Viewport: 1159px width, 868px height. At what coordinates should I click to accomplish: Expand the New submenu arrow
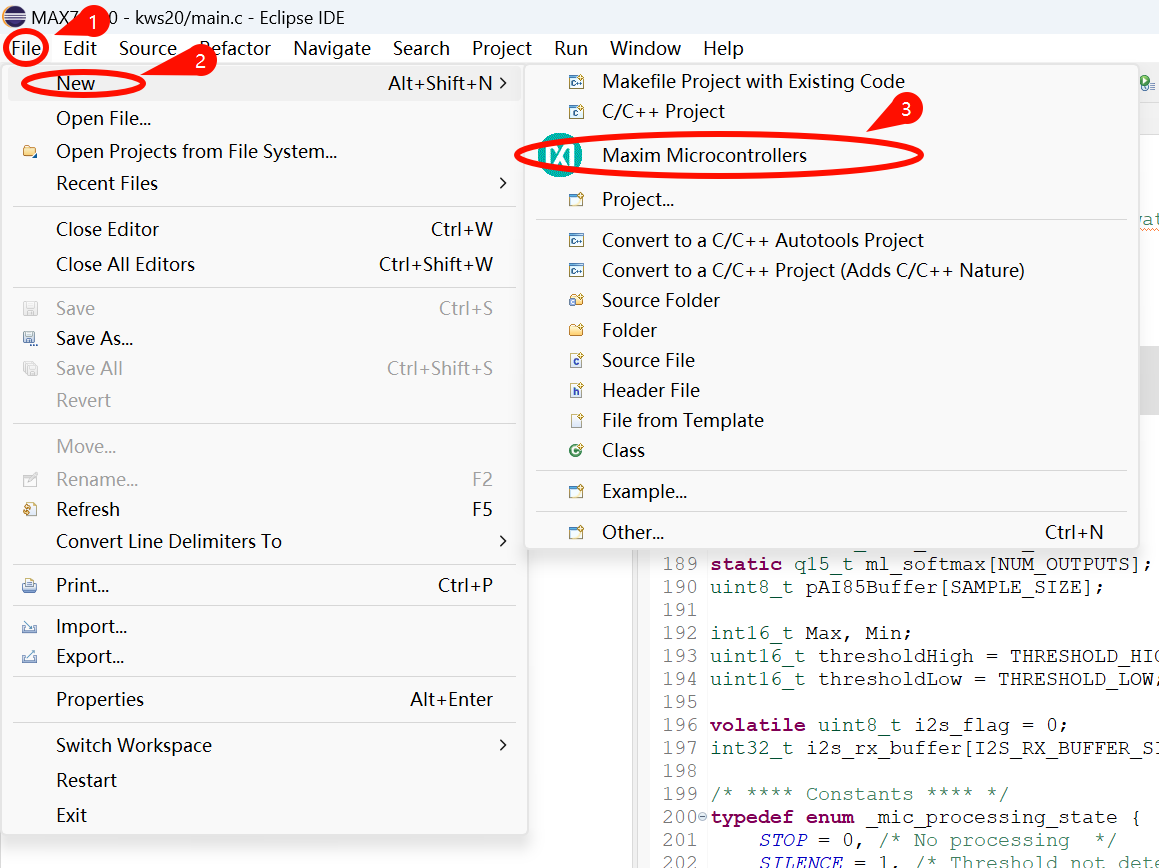point(503,83)
